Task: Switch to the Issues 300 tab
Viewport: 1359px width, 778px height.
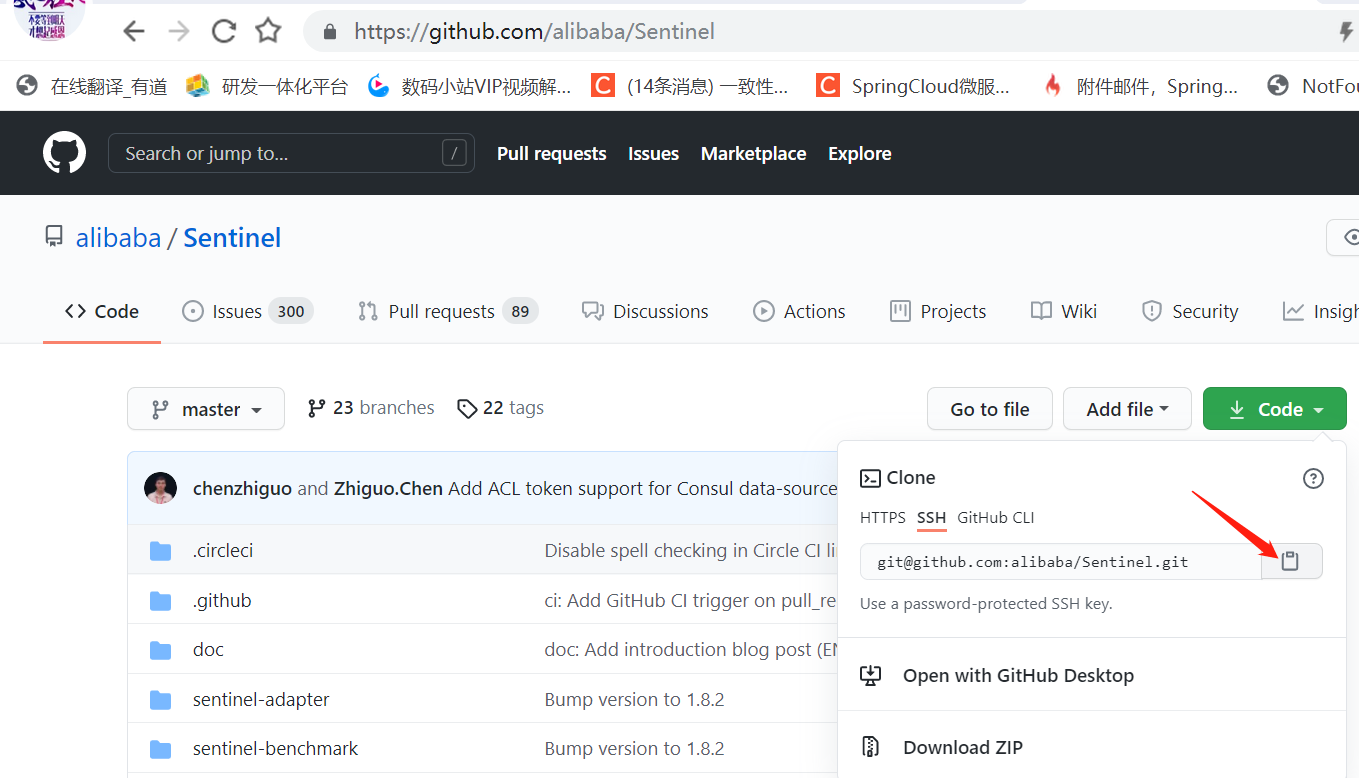Action: (x=248, y=311)
